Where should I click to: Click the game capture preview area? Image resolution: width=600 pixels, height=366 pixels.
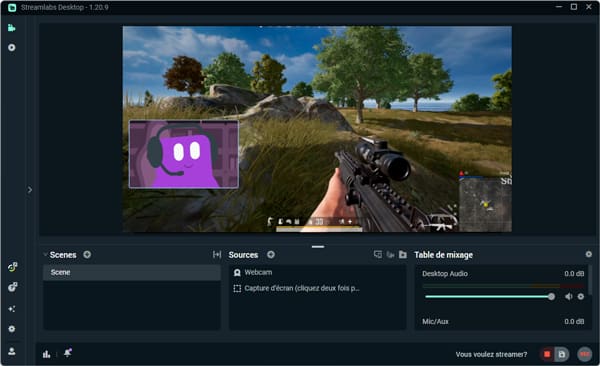click(x=317, y=129)
